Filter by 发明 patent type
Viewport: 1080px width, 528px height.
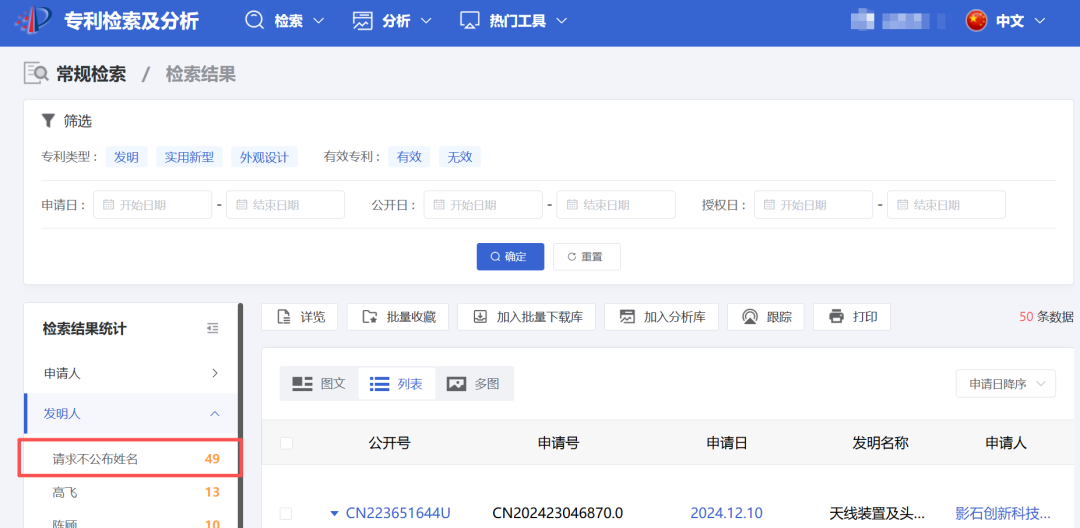[x=126, y=157]
